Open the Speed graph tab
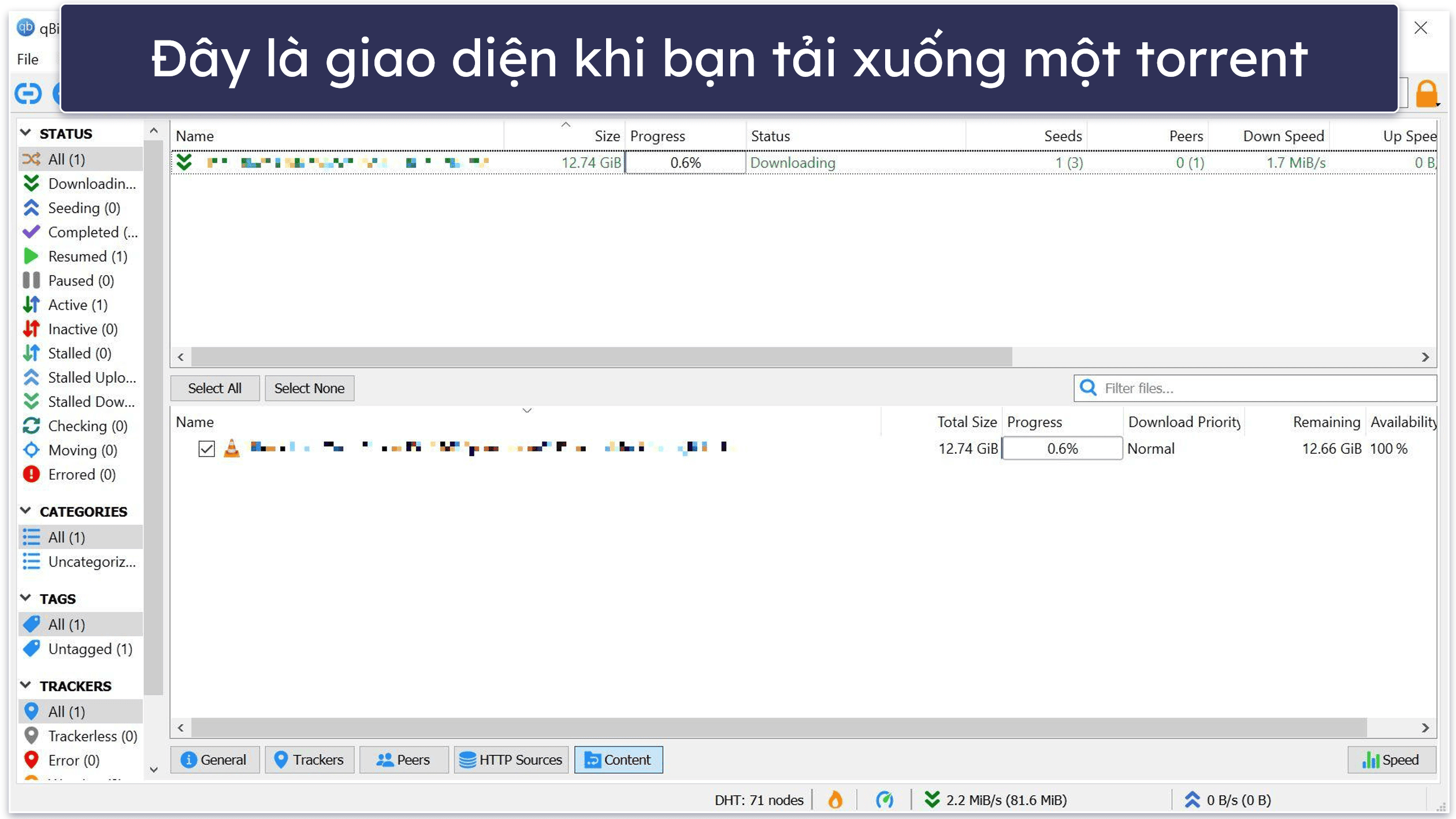The image size is (1456, 819). [x=1391, y=759]
